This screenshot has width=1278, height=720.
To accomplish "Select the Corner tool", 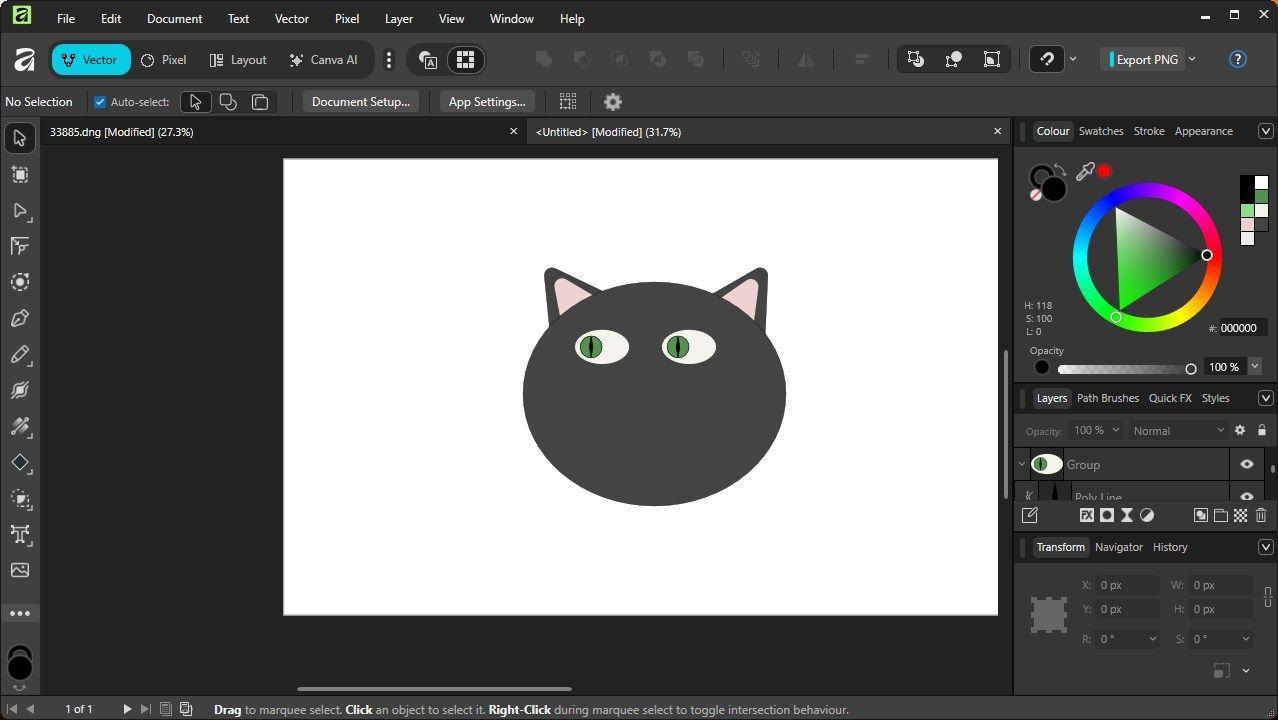I will [x=20, y=246].
